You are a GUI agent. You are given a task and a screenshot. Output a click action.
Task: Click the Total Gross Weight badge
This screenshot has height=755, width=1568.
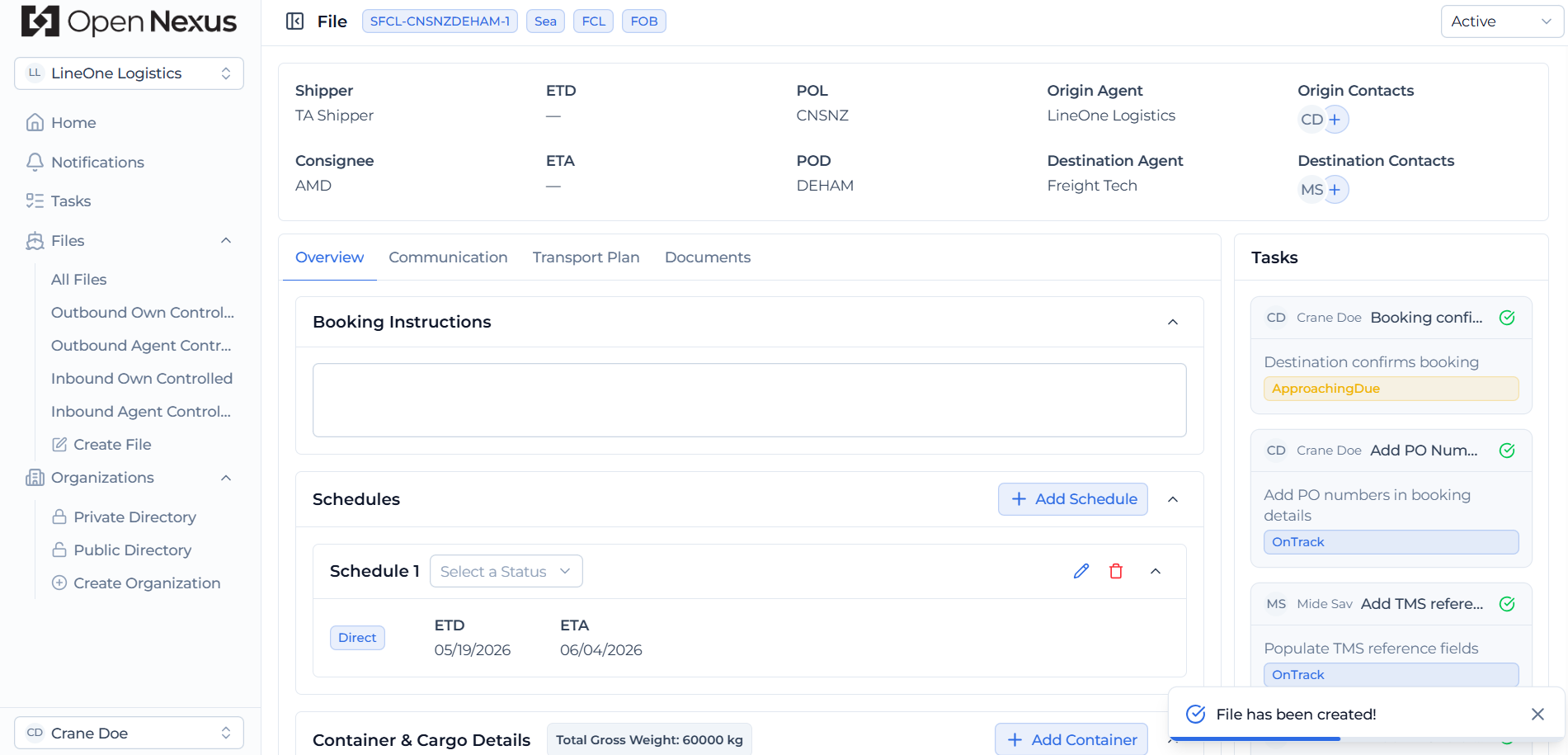click(649, 740)
